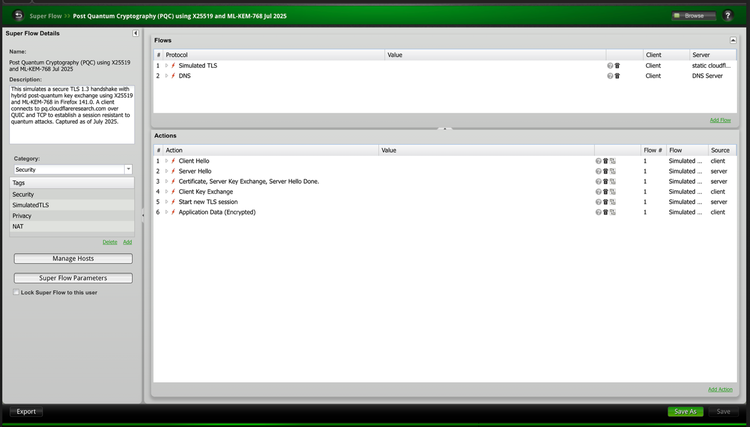
Task: Delete the Application Data (Encrypted) action
Action: pyautogui.click(x=605, y=213)
